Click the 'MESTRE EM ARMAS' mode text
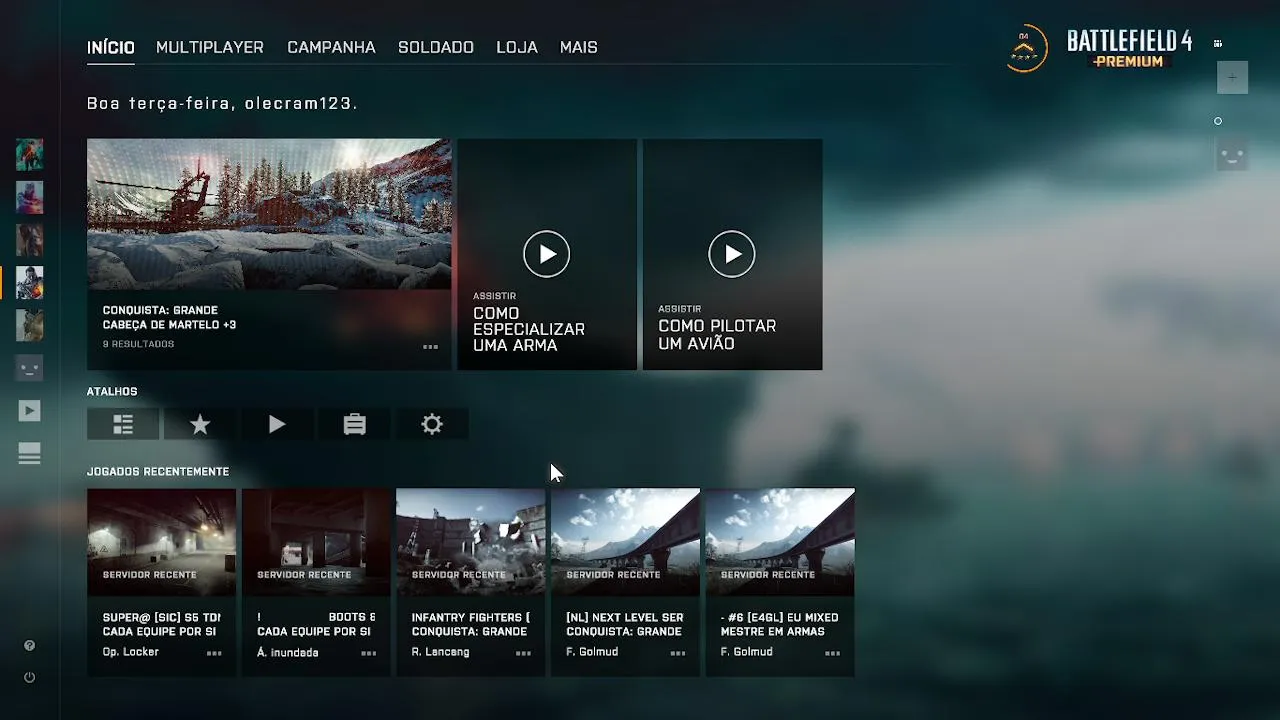 (x=772, y=631)
